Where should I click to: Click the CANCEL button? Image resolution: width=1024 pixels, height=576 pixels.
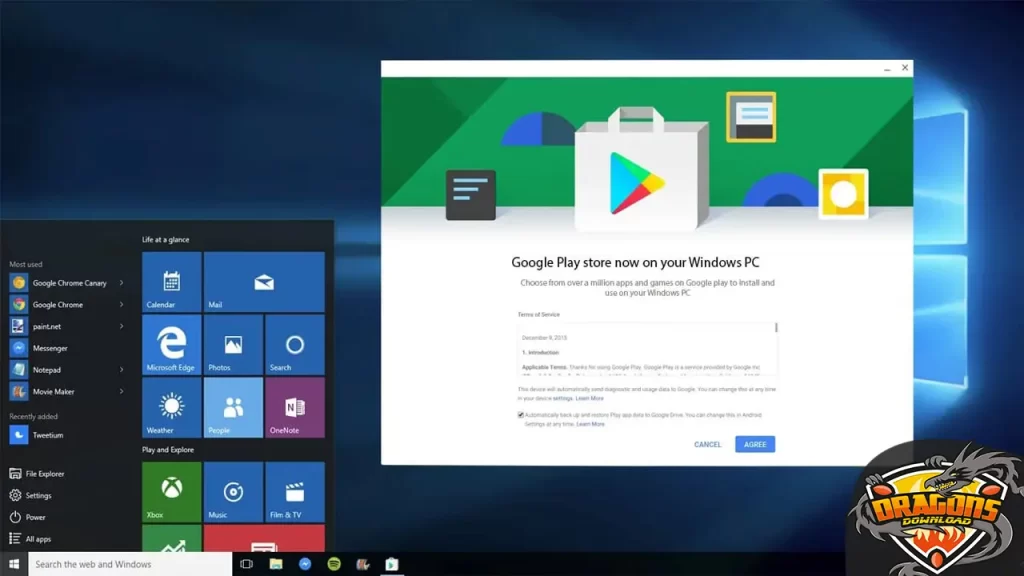coord(707,444)
